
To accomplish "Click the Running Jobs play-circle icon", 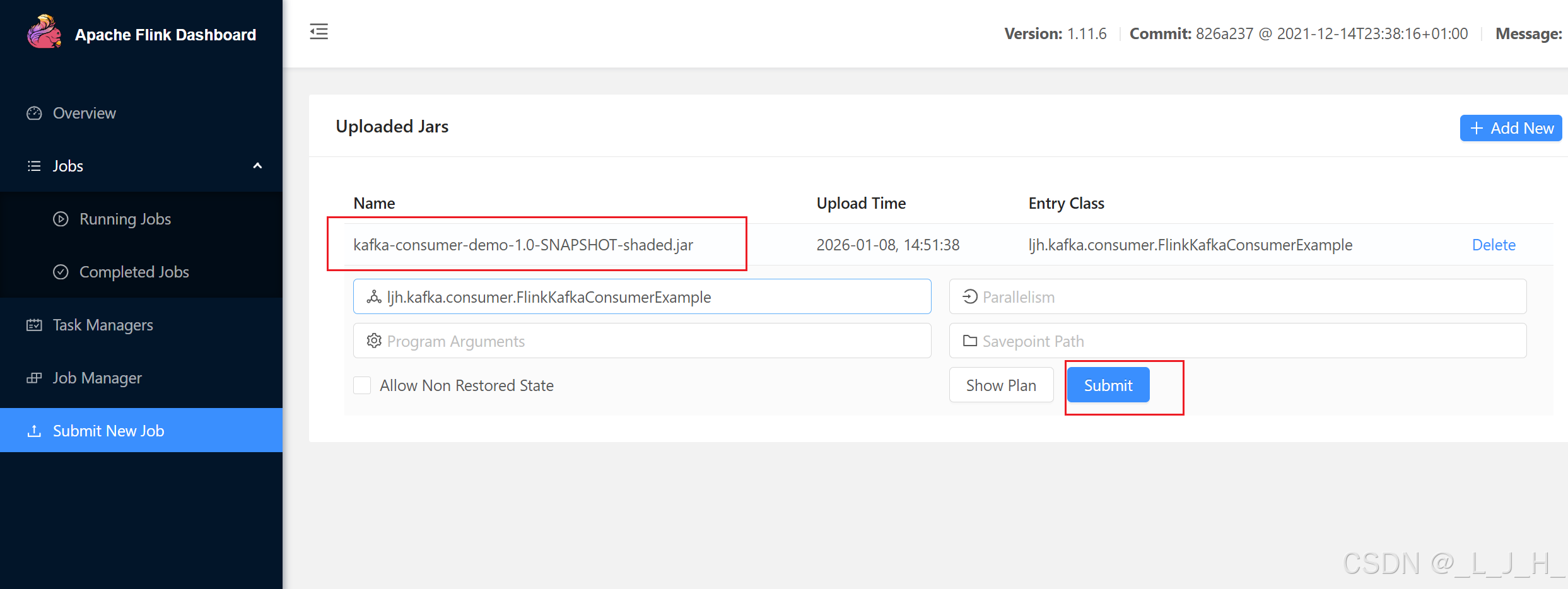I will [61, 219].
